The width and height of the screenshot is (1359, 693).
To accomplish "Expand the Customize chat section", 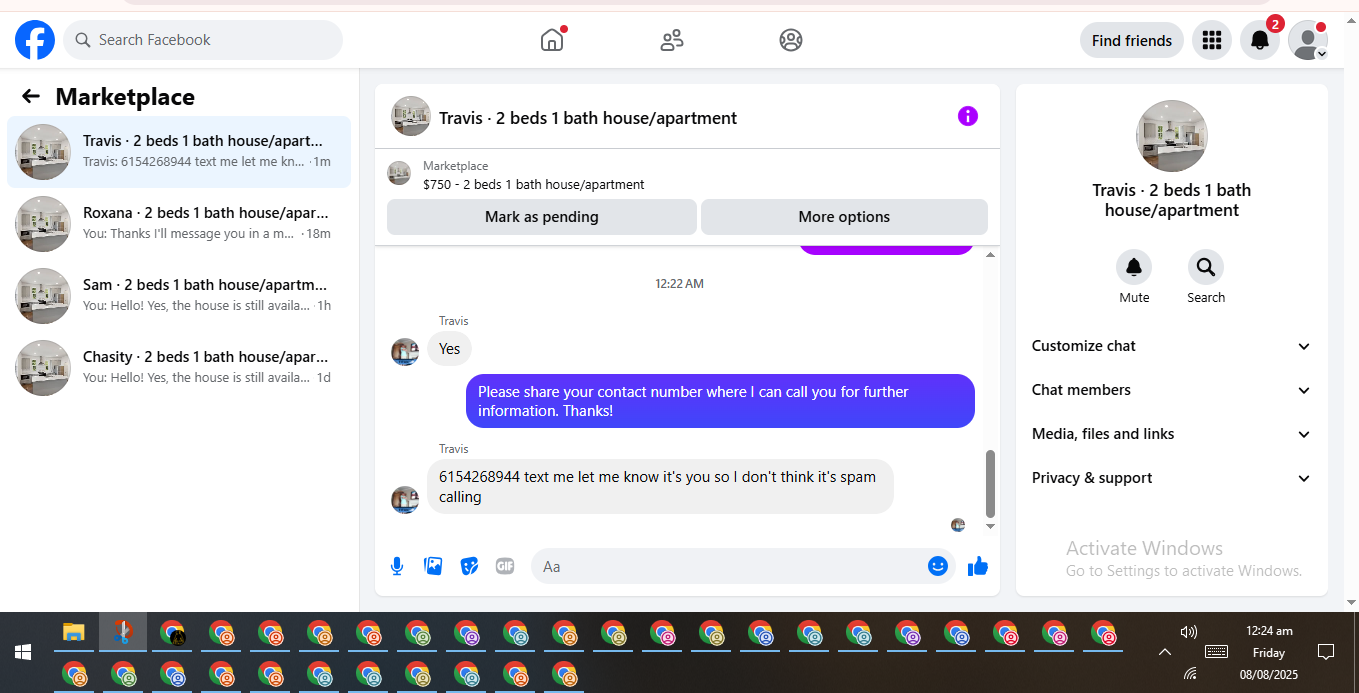I will tap(1171, 346).
